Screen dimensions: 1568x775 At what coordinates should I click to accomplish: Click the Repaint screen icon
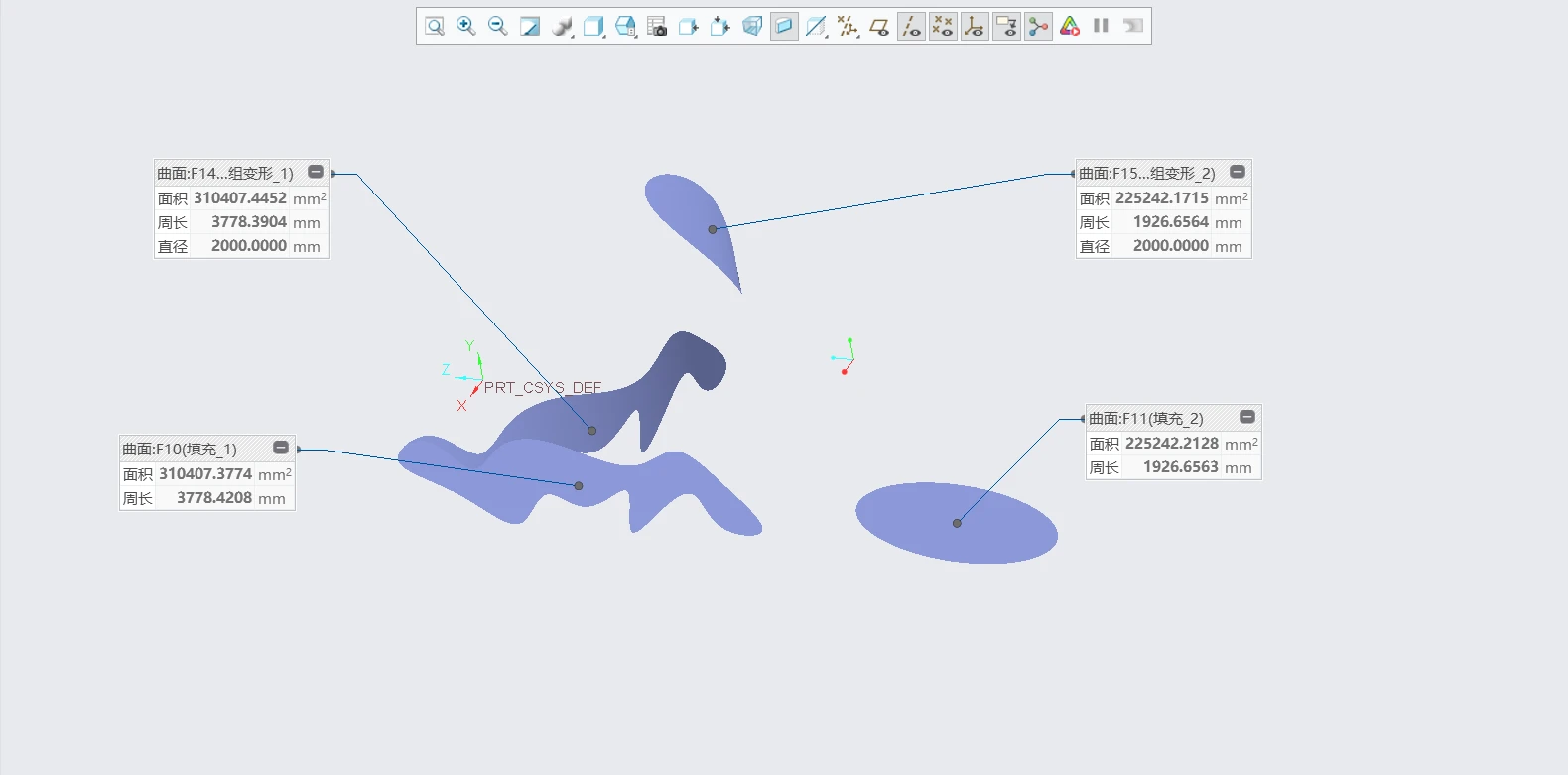pyautogui.click(x=530, y=26)
